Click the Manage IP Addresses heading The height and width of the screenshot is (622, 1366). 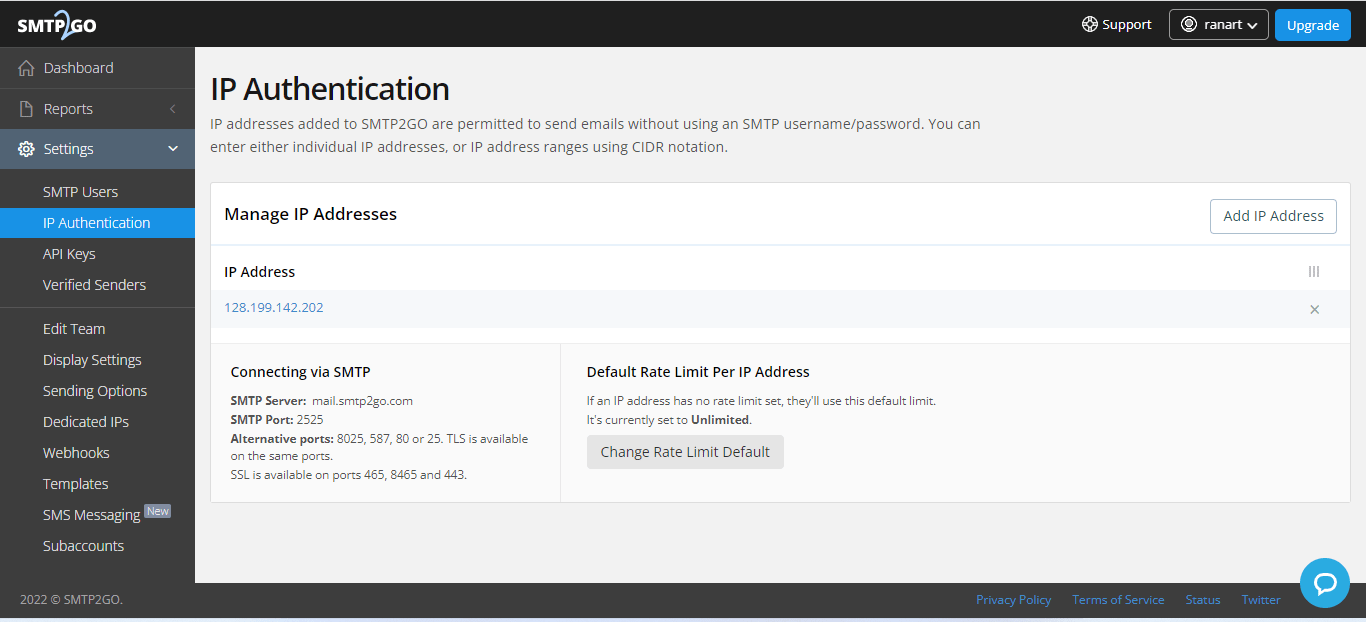tap(311, 214)
